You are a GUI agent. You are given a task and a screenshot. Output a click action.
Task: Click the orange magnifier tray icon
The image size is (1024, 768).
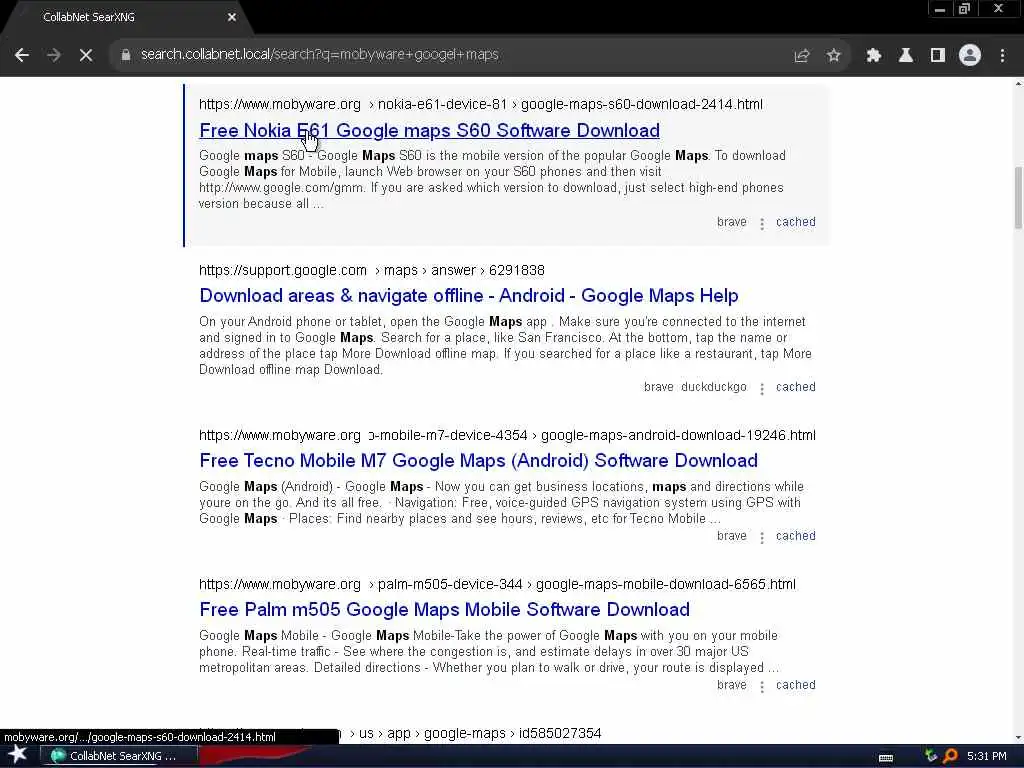click(950, 756)
